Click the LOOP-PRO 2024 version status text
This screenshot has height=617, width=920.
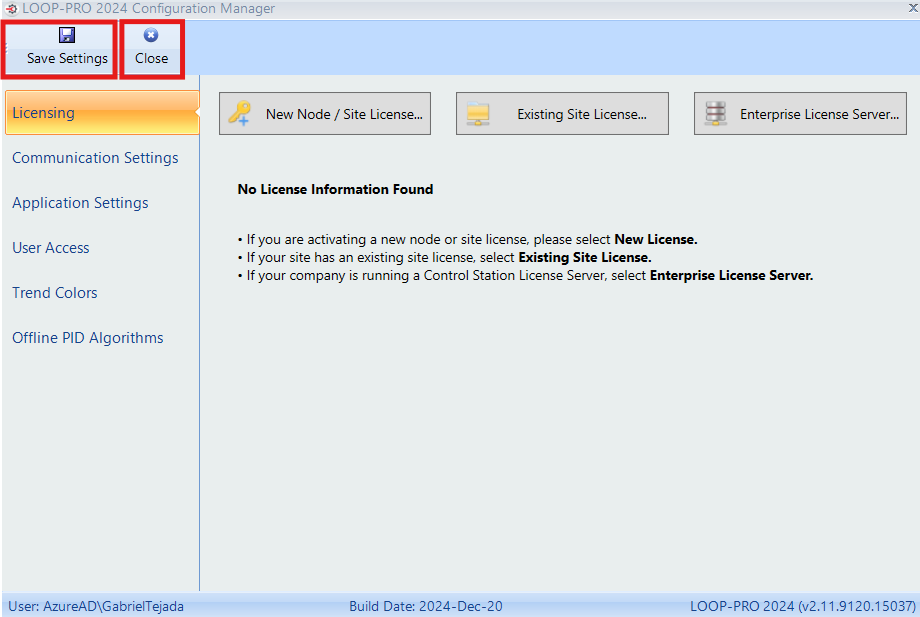pos(803,606)
